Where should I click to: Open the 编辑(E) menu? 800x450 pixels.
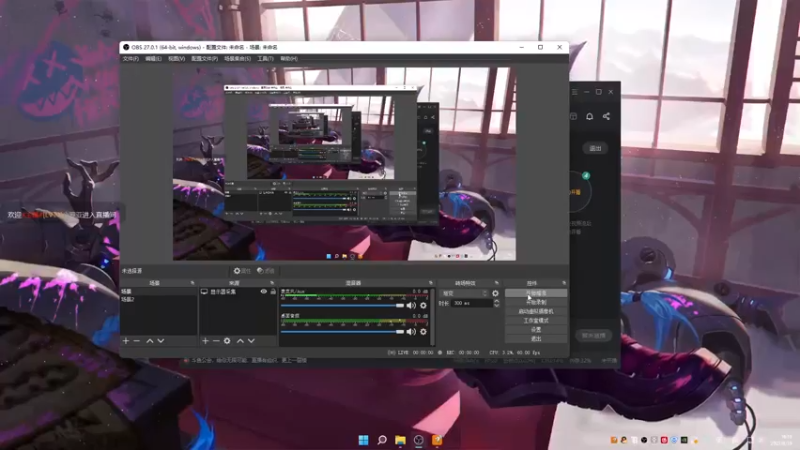[x=153, y=59]
